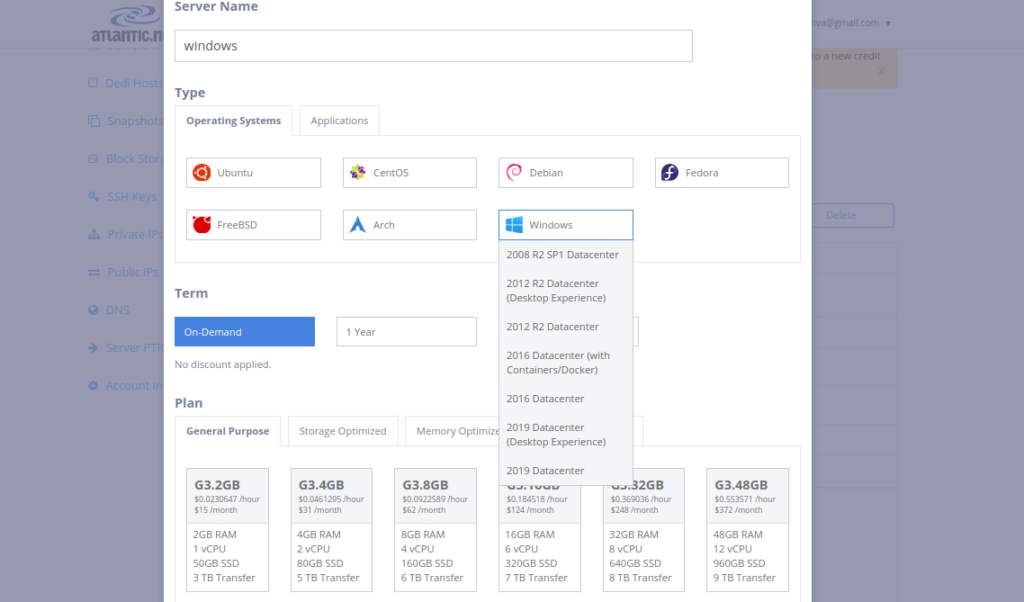
Task: Click the Account gear icon
Action: click(x=93, y=386)
